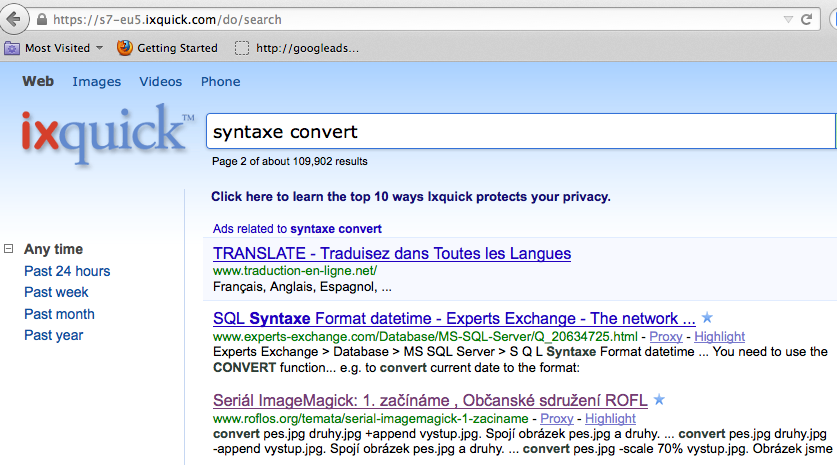This screenshot has height=465, width=837.
Task: Open Seriál ImageMagick result link
Action: pyautogui.click(x=430, y=400)
